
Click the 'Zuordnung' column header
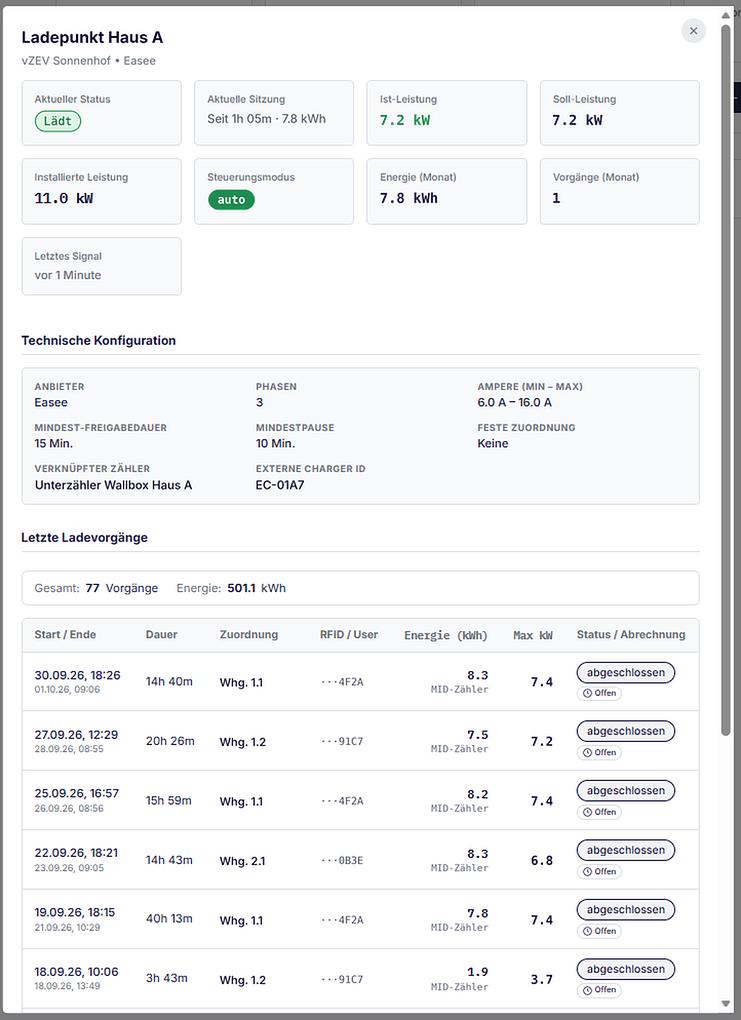coord(249,635)
